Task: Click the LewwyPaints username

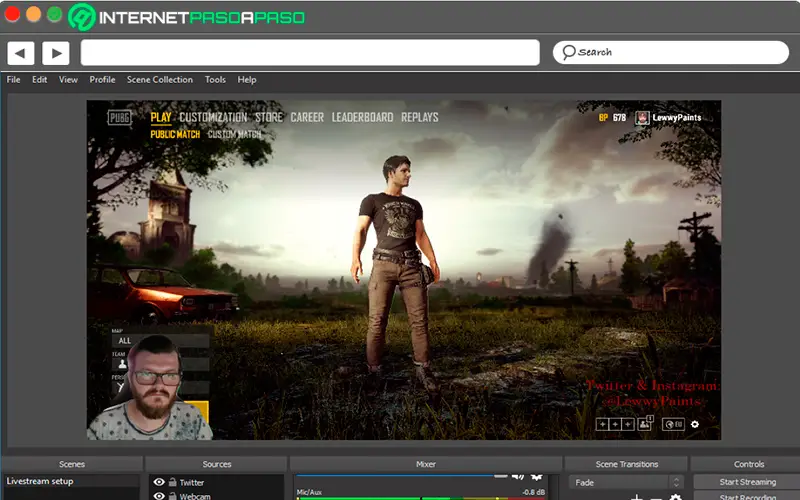Action: coord(677,118)
